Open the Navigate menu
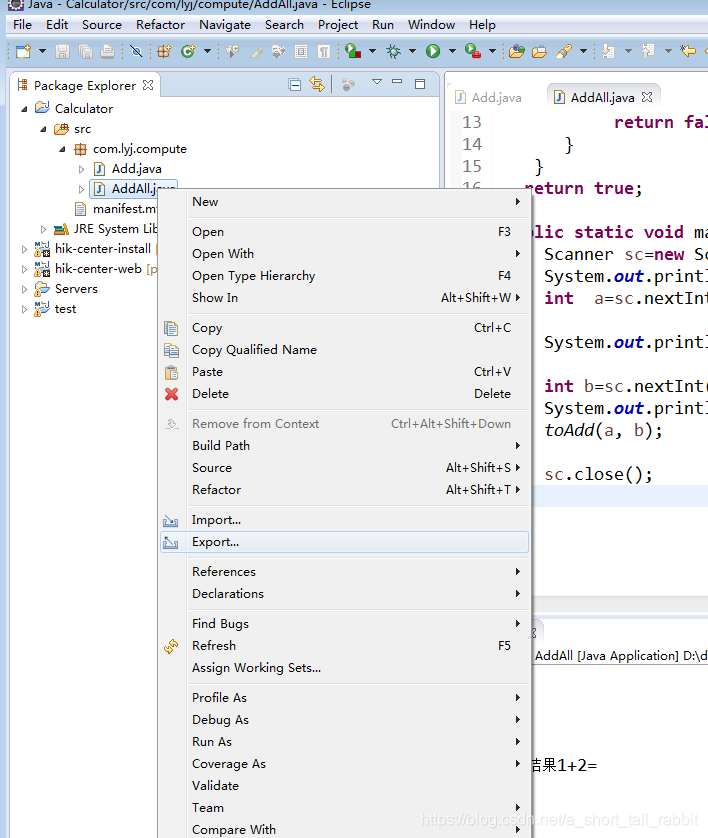Screen dimensions: 708x838 (x=225, y=25)
